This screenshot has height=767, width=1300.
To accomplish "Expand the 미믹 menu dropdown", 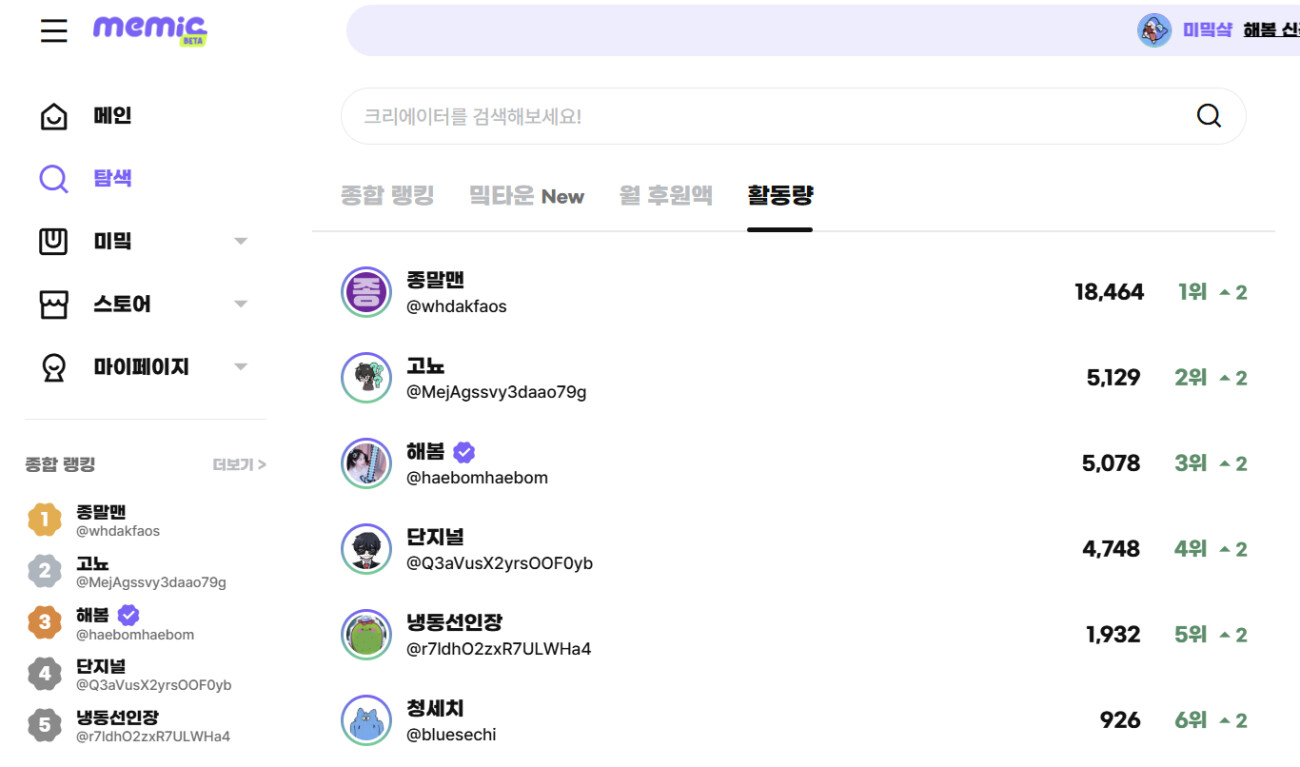I will pyautogui.click(x=240, y=241).
